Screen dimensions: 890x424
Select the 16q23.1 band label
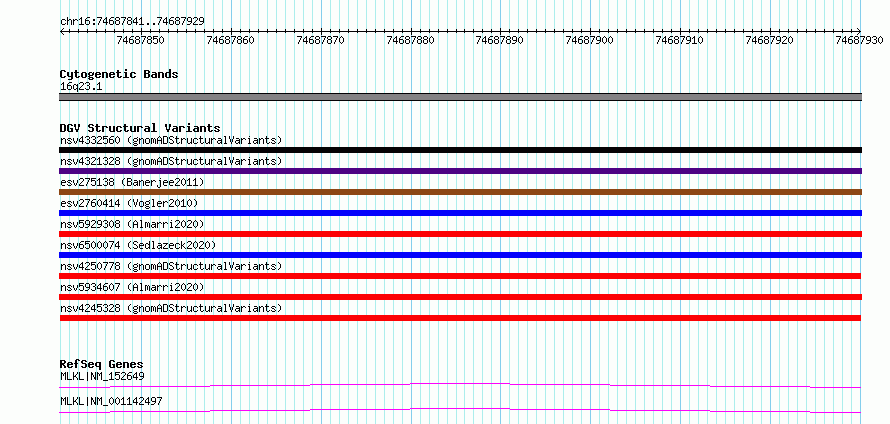coord(81,87)
